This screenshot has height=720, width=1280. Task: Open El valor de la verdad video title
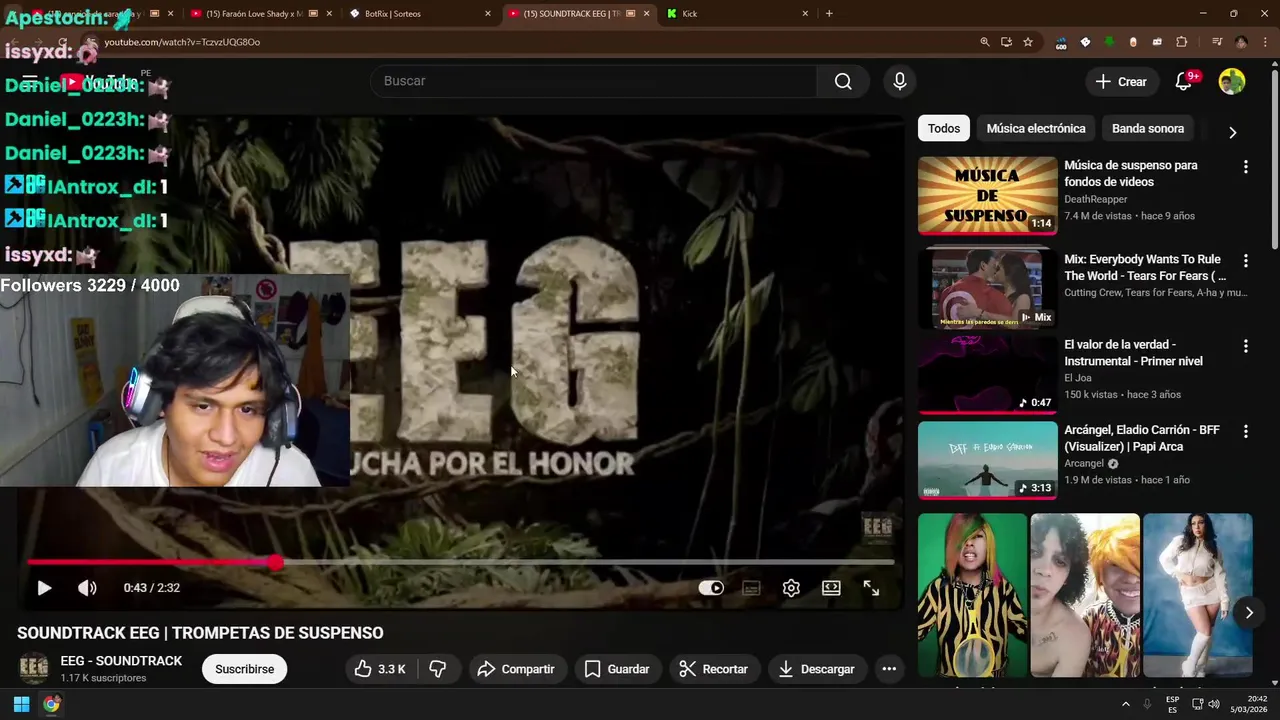(1133, 352)
